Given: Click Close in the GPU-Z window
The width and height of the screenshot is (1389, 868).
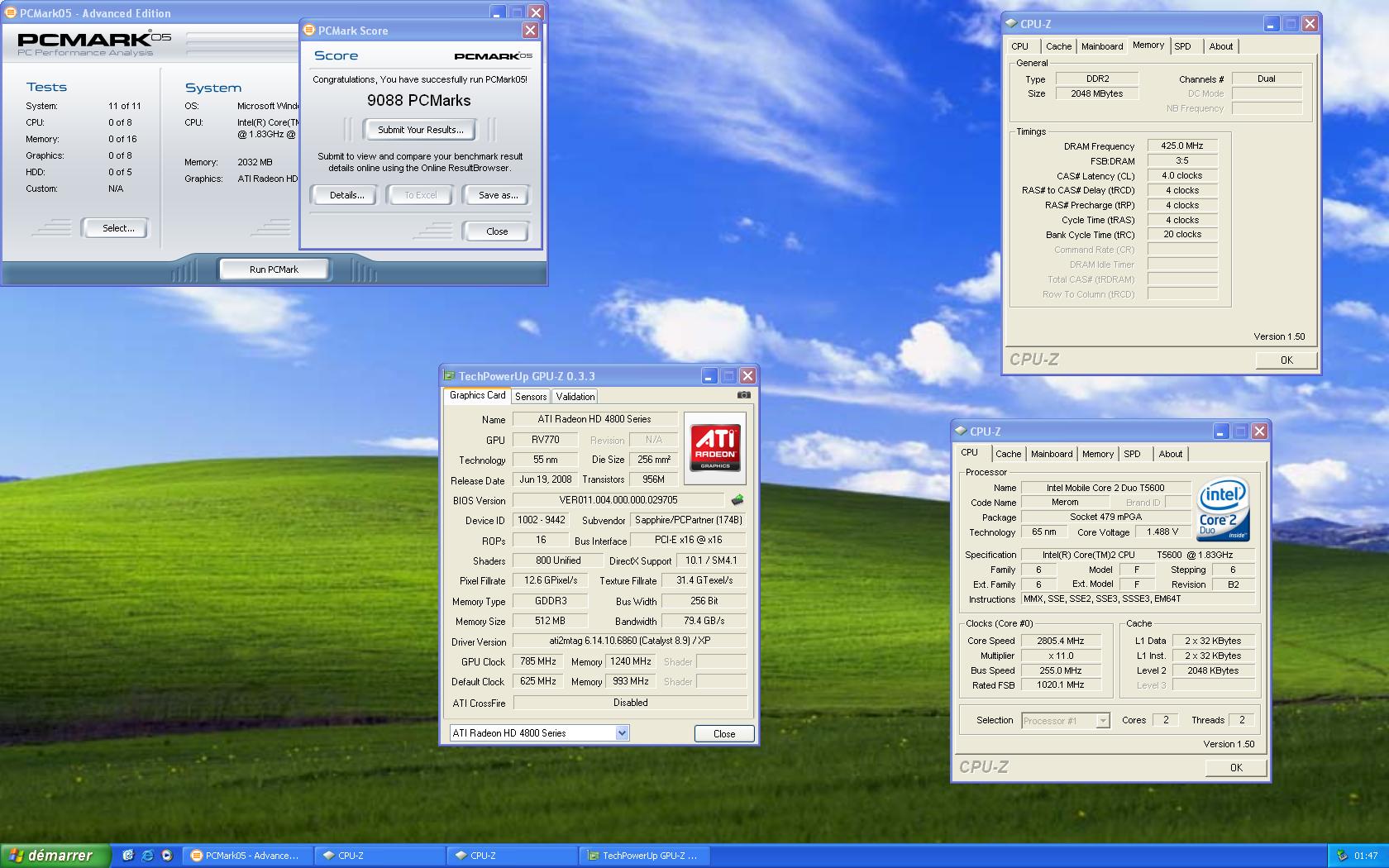Looking at the screenshot, I should [723, 734].
